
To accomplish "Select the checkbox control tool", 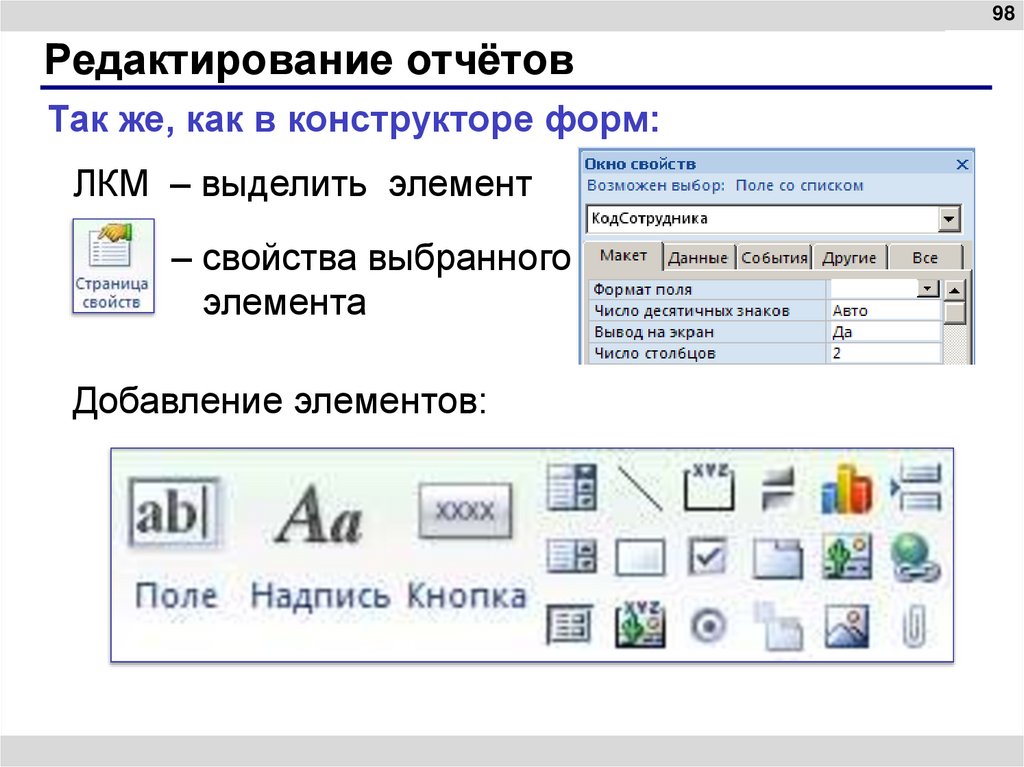I will 710,555.
